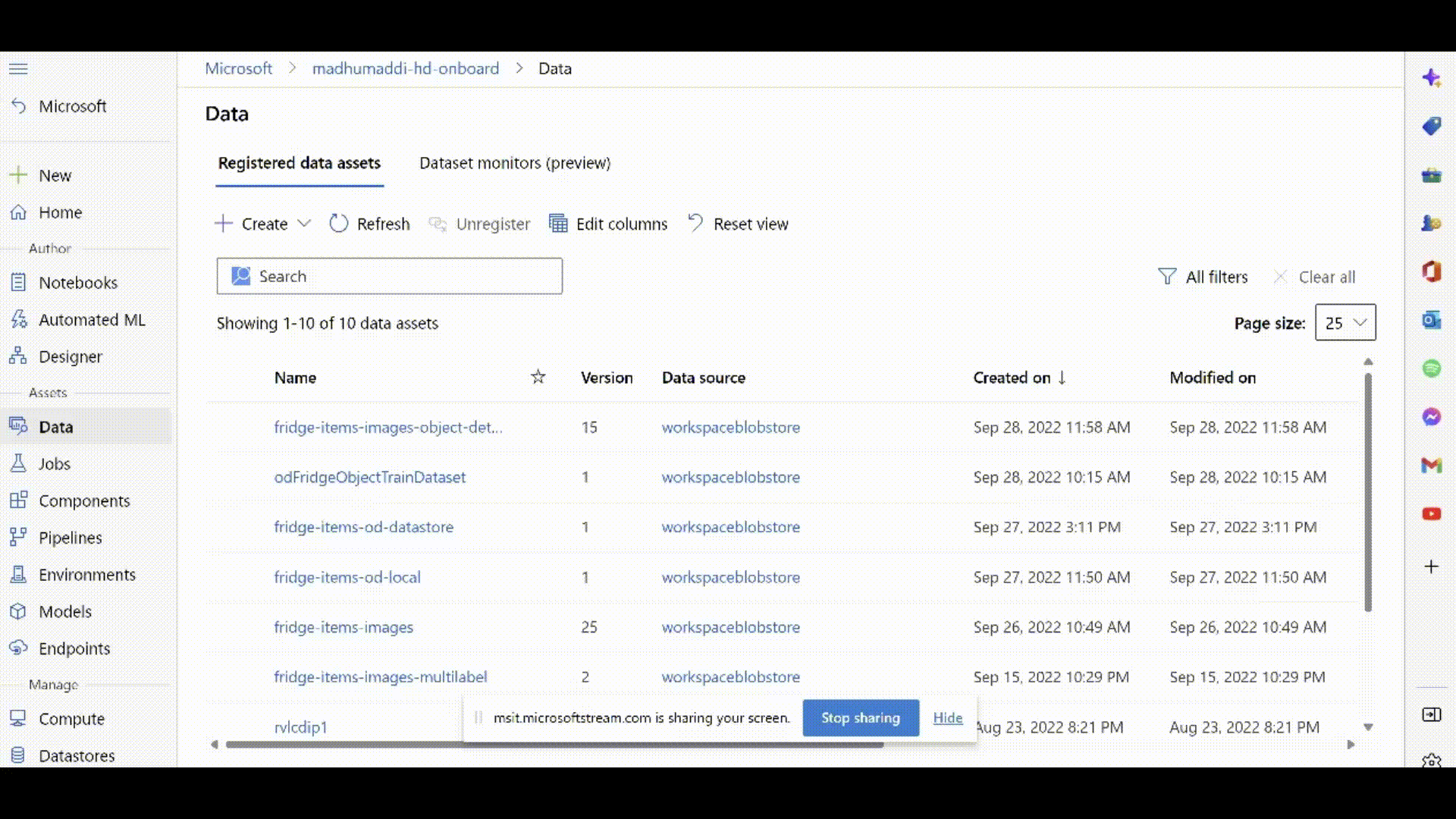Open Pipelines from the sidebar

[70, 537]
